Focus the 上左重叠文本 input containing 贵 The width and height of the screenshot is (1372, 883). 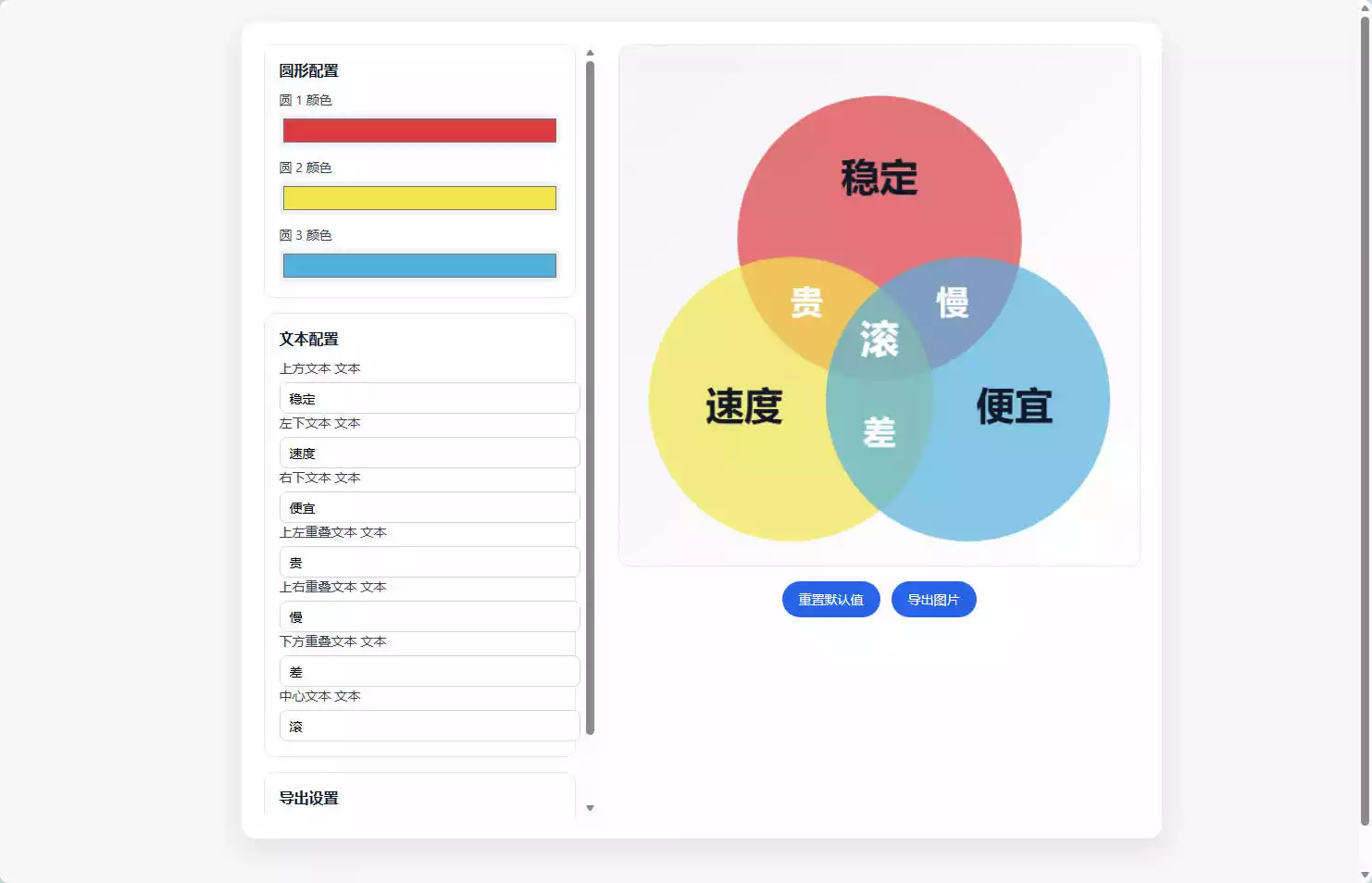(430, 562)
